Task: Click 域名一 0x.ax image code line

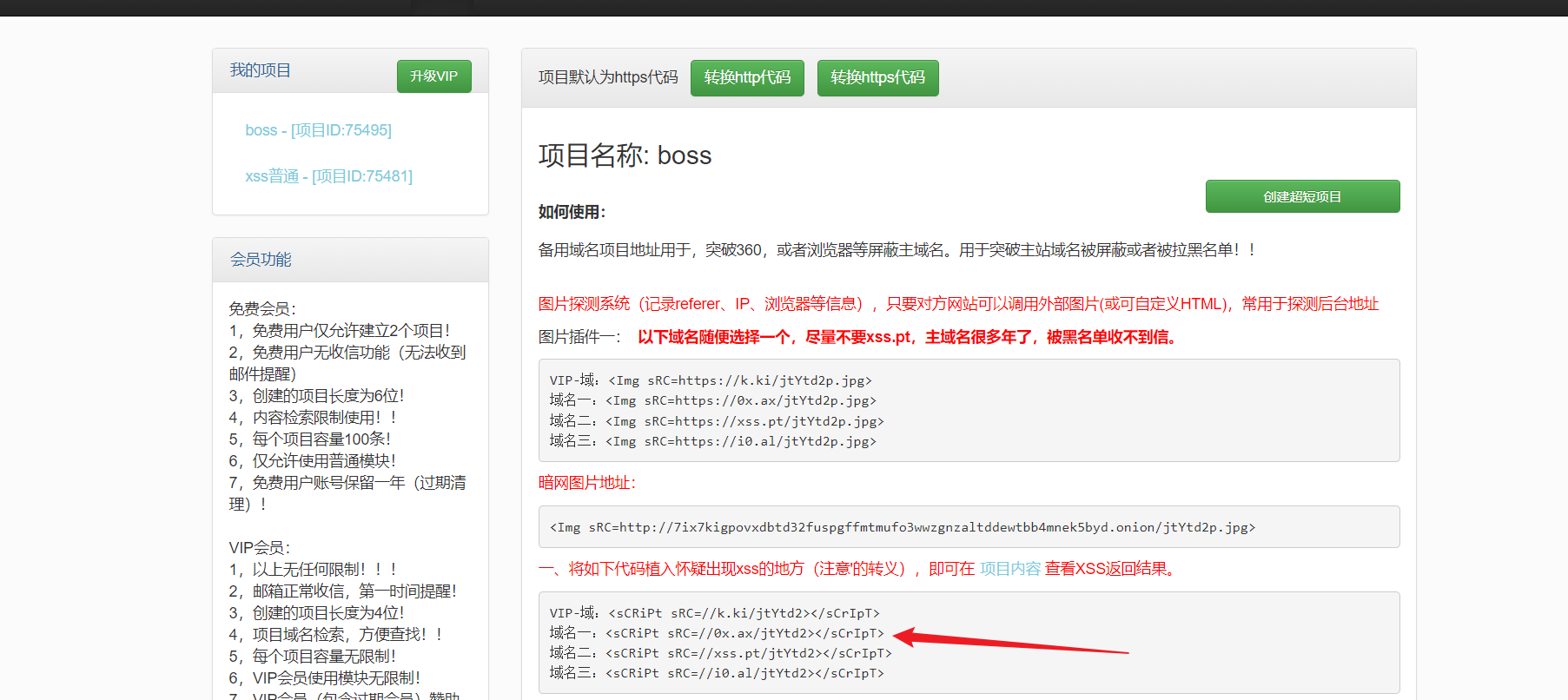Action: (x=712, y=400)
